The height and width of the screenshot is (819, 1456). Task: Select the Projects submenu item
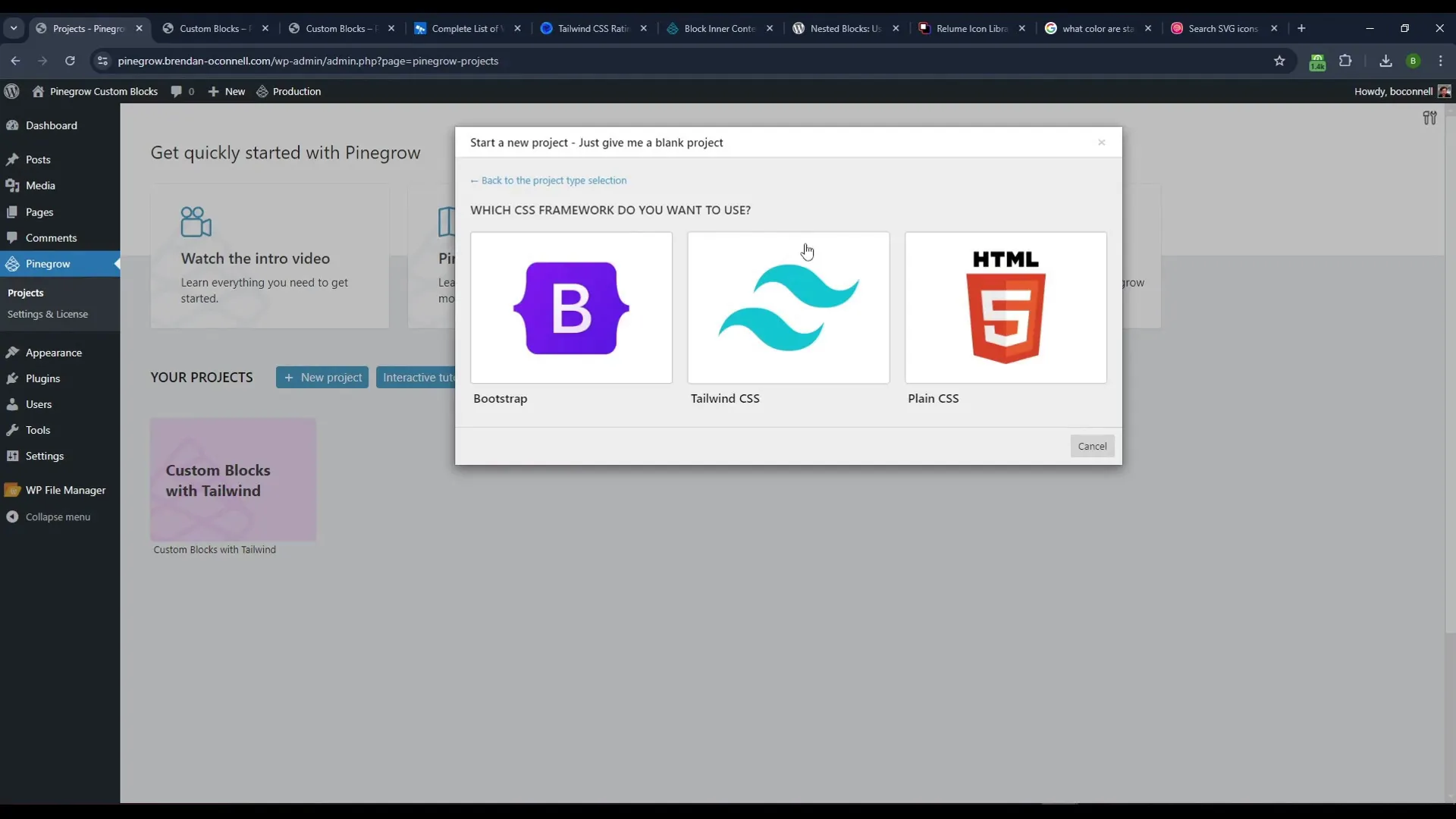(26, 293)
